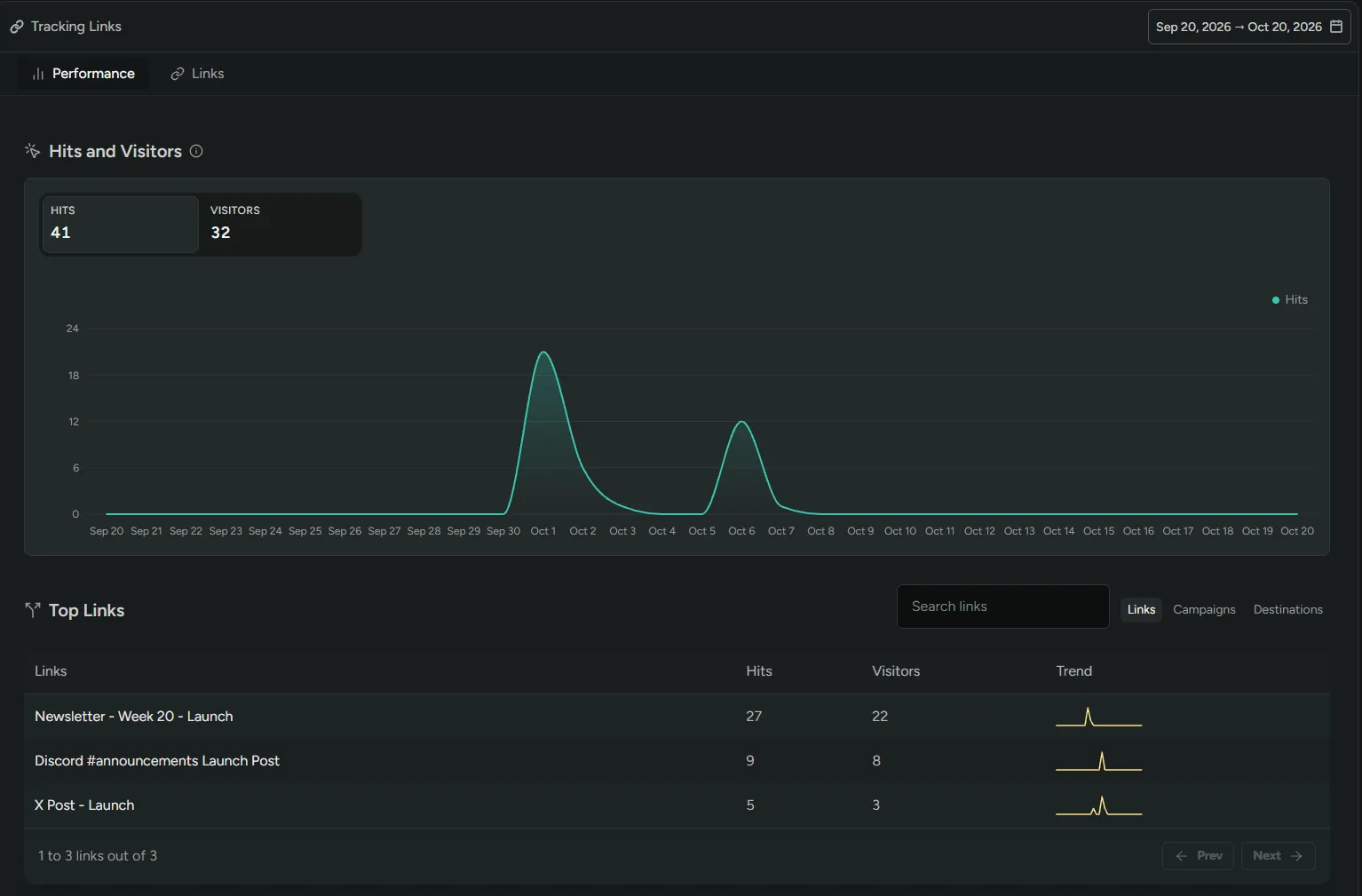This screenshot has width=1362, height=896.
Task: Click the info icon beside Hits and Visitors
Action: pyautogui.click(x=196, y=151)
